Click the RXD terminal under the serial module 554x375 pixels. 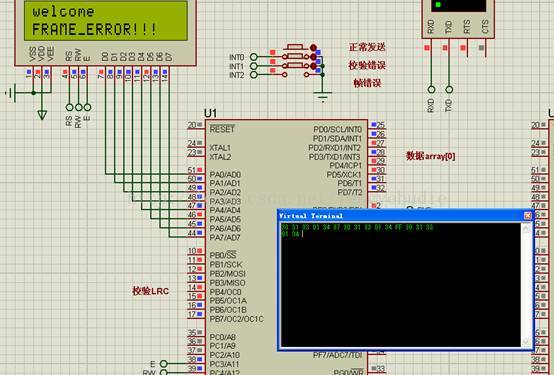coord(431,89)
